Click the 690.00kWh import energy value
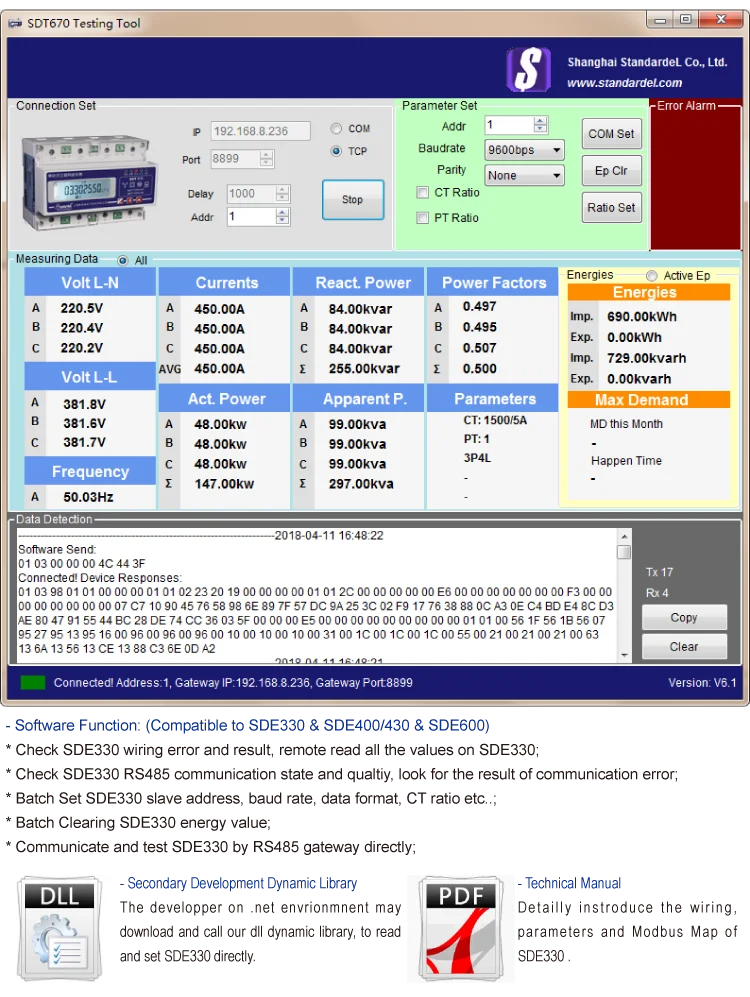 tap(641, 317)
